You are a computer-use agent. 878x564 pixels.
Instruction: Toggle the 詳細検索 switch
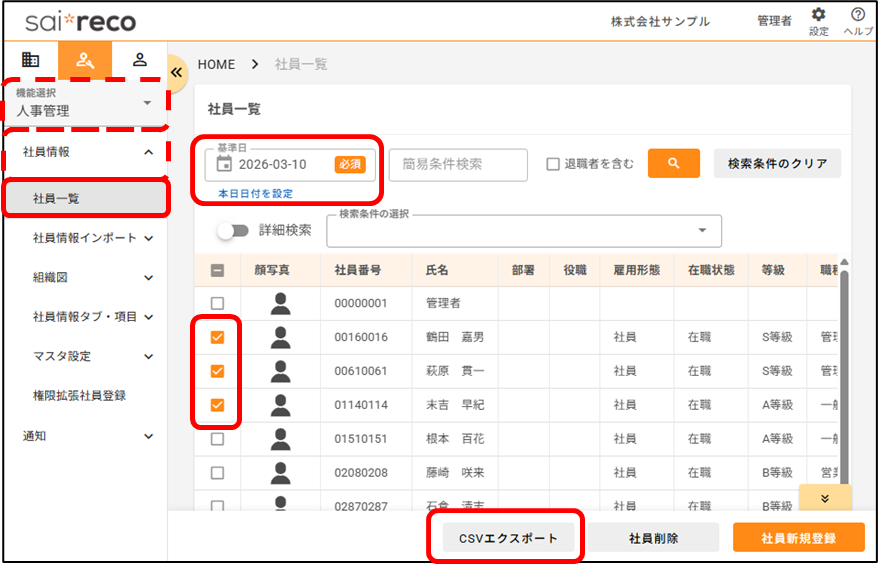coord(233,230)
